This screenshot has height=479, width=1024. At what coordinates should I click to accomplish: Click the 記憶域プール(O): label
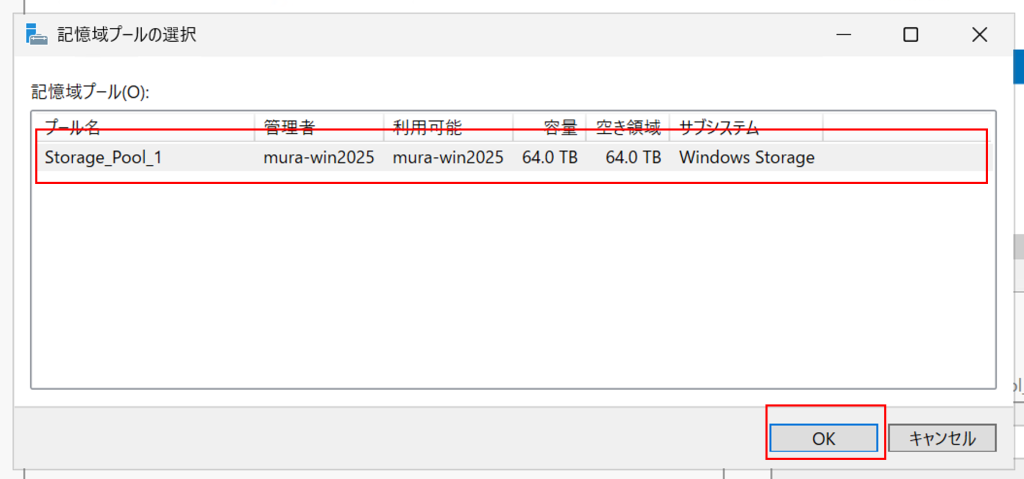pos(90,92)
